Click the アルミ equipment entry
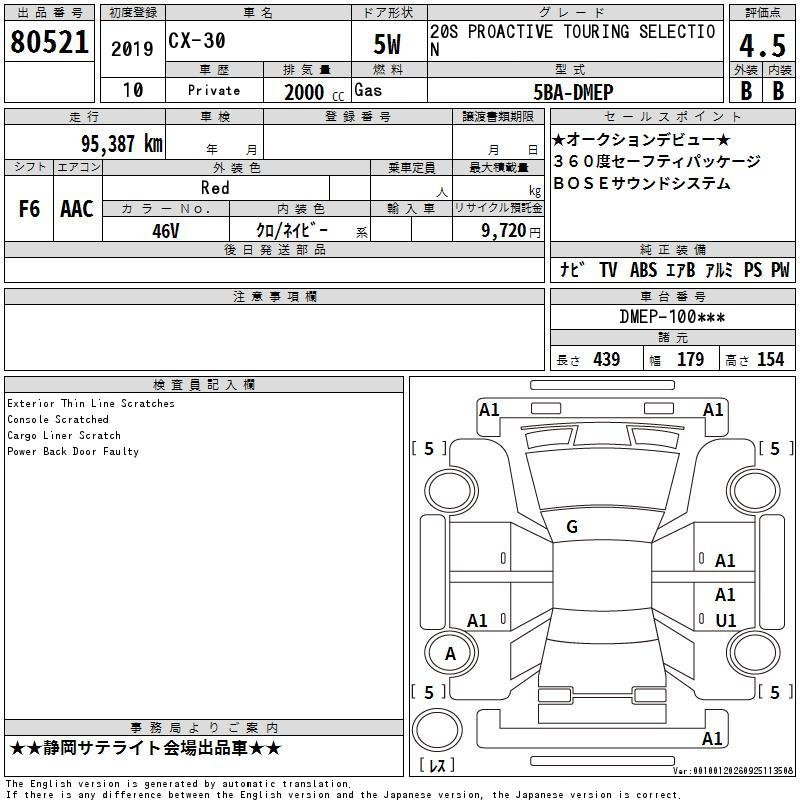The height and width of the screenshot is (800, 800). (x=719, y=270)
